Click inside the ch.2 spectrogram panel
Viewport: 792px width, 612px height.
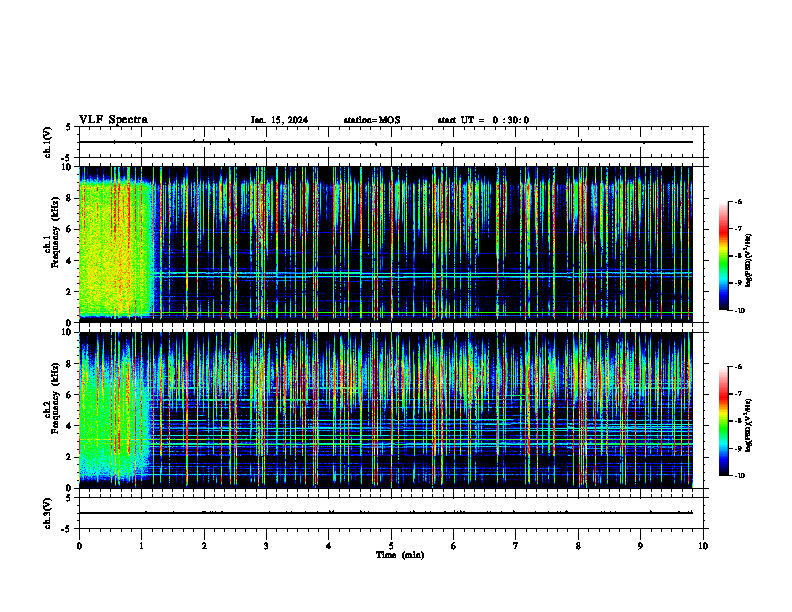386,410
